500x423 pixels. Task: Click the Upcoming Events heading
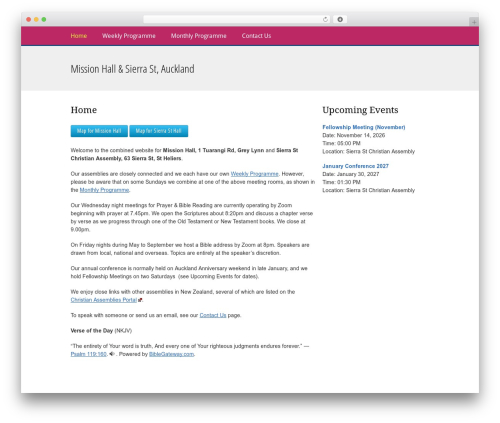click(x=360, y=110)
